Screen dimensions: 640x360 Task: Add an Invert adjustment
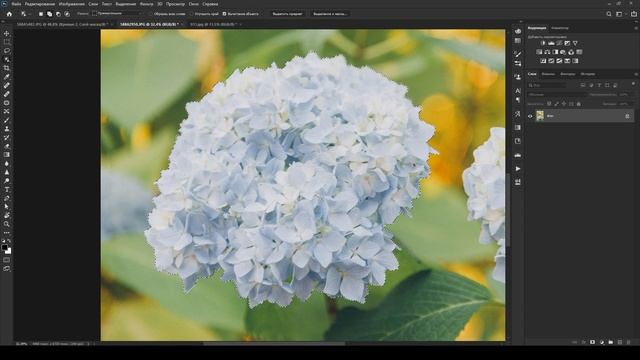pos(543,61)
